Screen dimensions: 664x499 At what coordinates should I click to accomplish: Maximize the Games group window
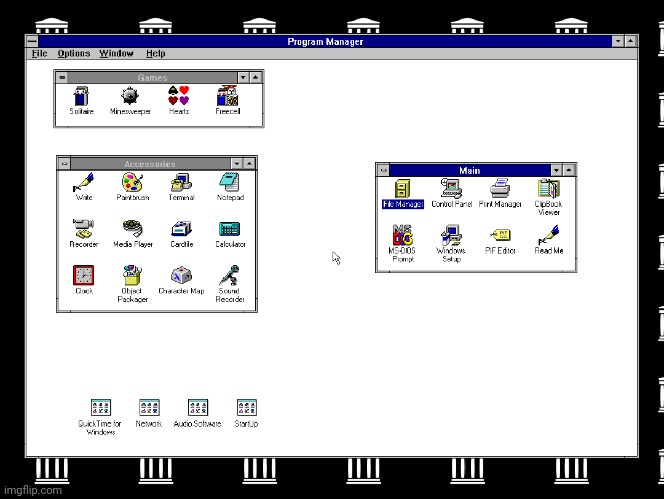[x=255, y=77]
